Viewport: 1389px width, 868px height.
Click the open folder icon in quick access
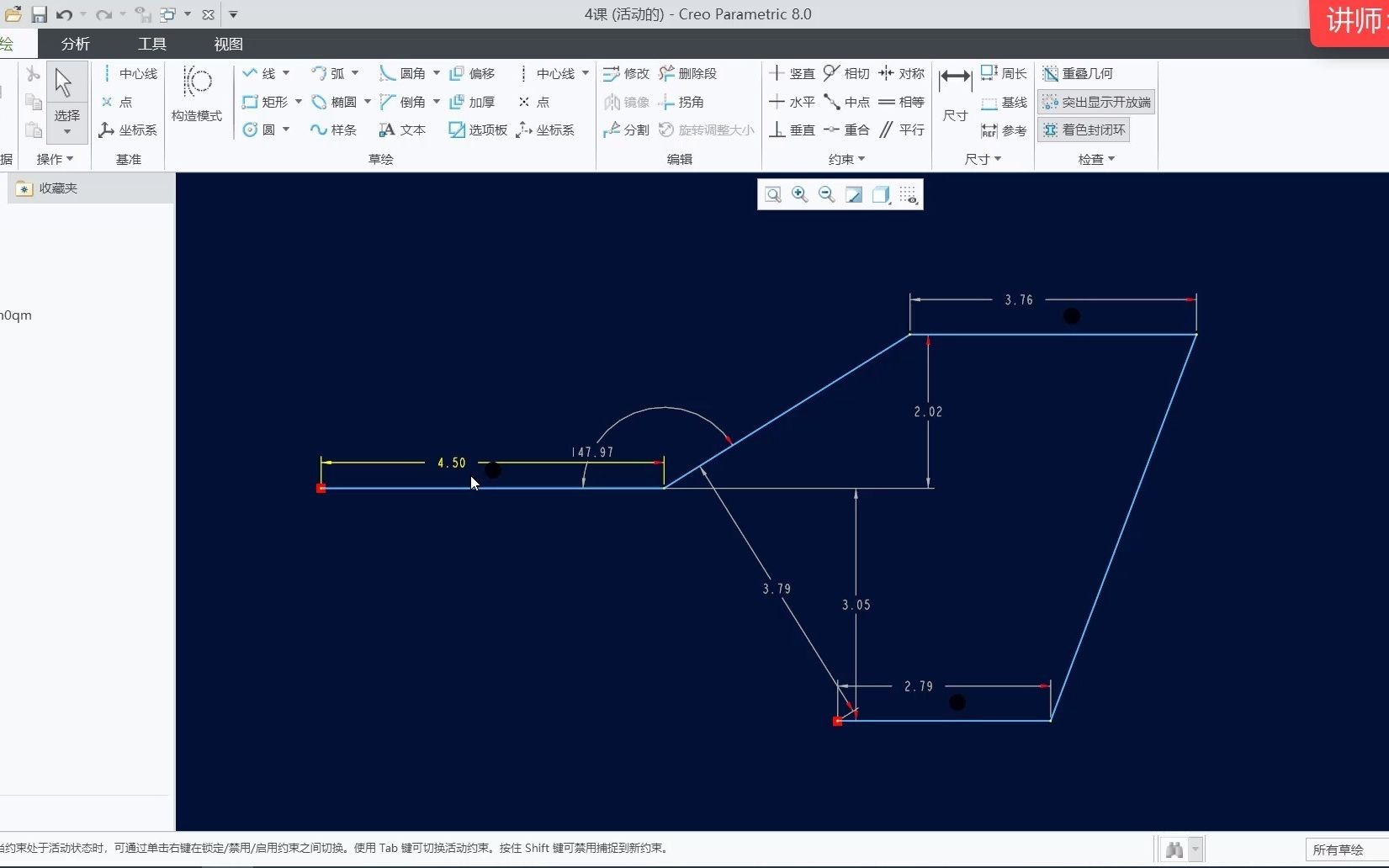pos(13,13)
